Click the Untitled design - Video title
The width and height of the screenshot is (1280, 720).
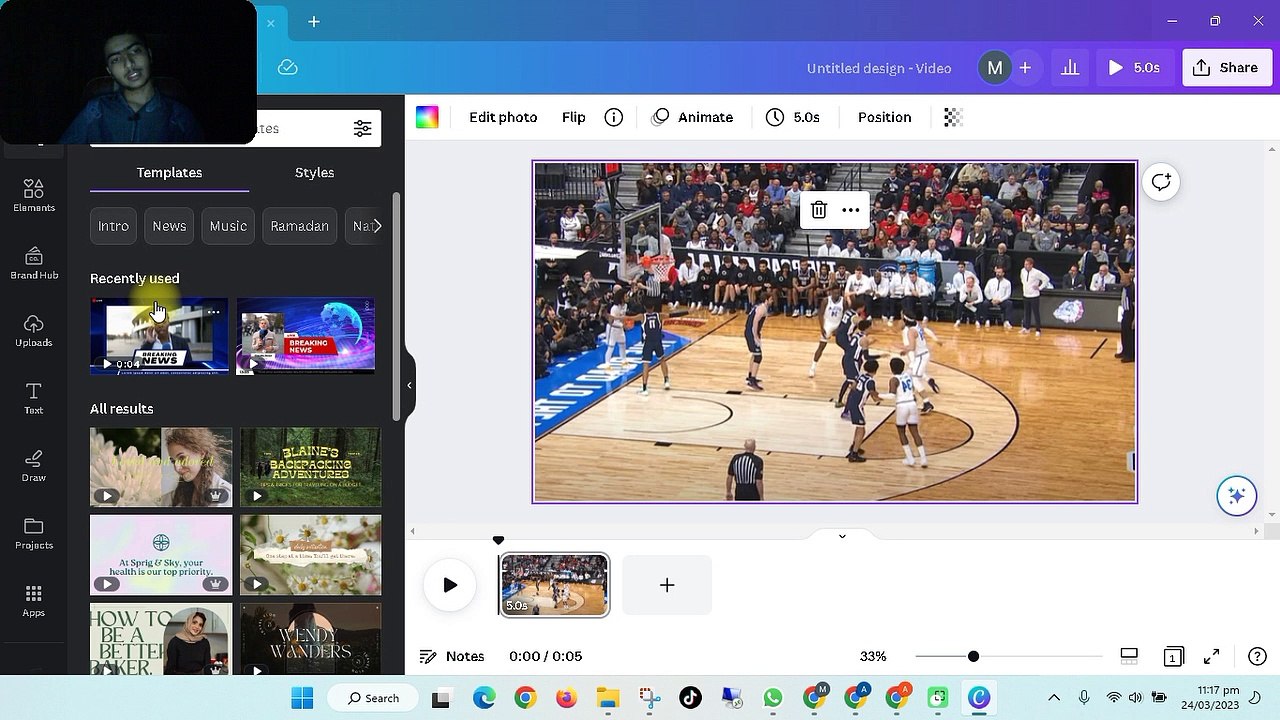click(879, 68)
